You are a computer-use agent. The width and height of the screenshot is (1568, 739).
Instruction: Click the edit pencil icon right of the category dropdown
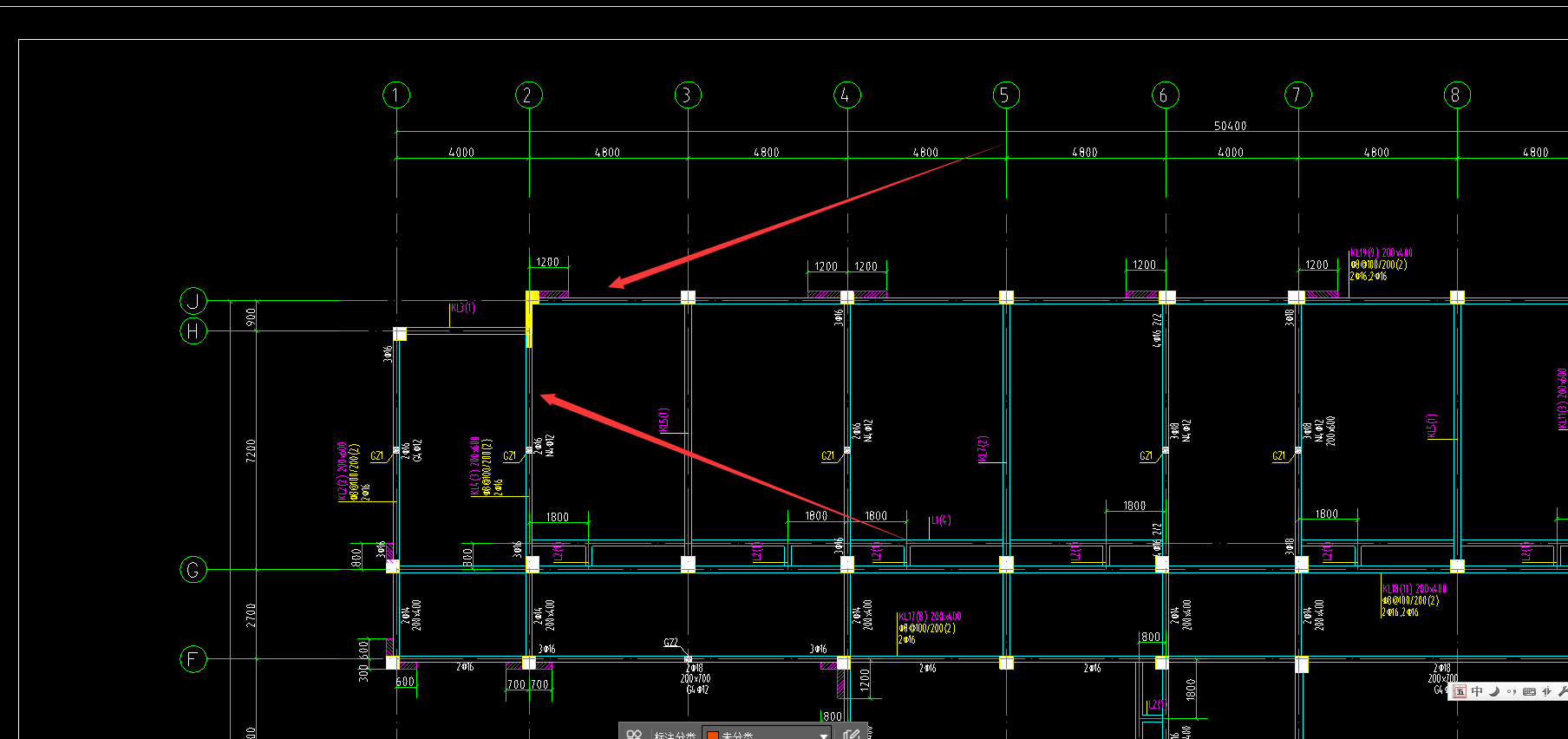pyautogui.click(x=850, y=735)
